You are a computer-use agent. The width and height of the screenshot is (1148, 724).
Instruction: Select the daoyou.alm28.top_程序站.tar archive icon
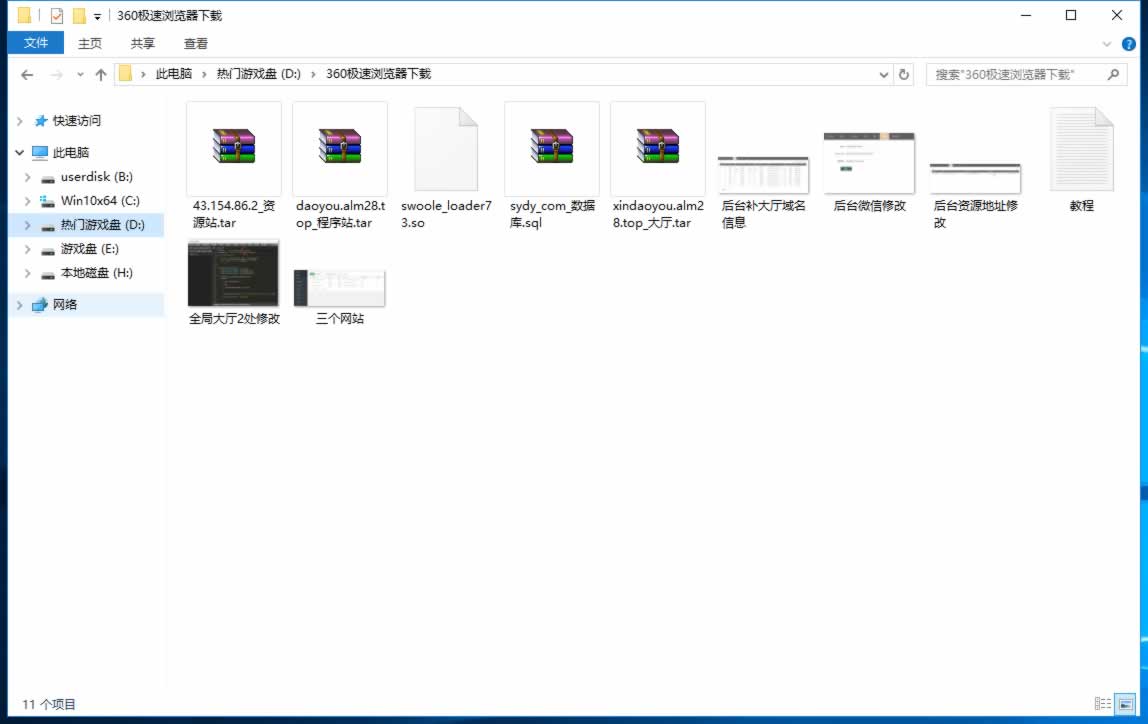pos(340,148)
